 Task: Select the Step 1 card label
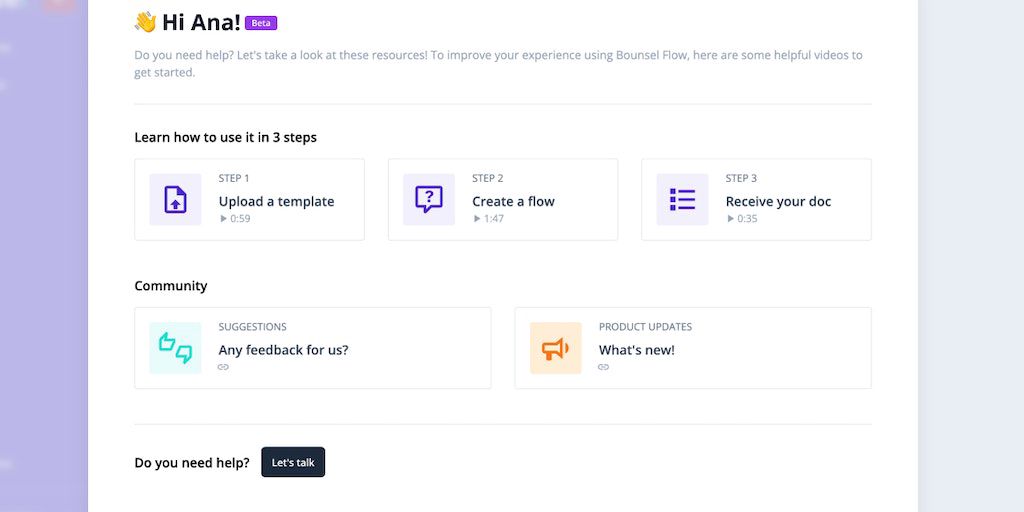point(234,178)
